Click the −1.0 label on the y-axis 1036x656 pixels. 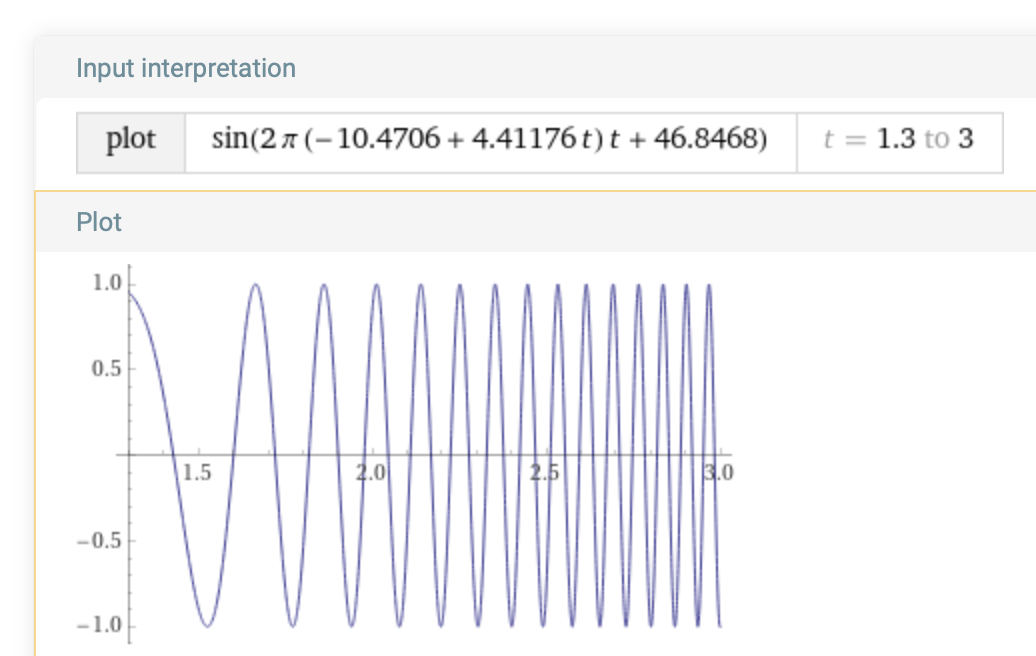click(x=101, y=626)
